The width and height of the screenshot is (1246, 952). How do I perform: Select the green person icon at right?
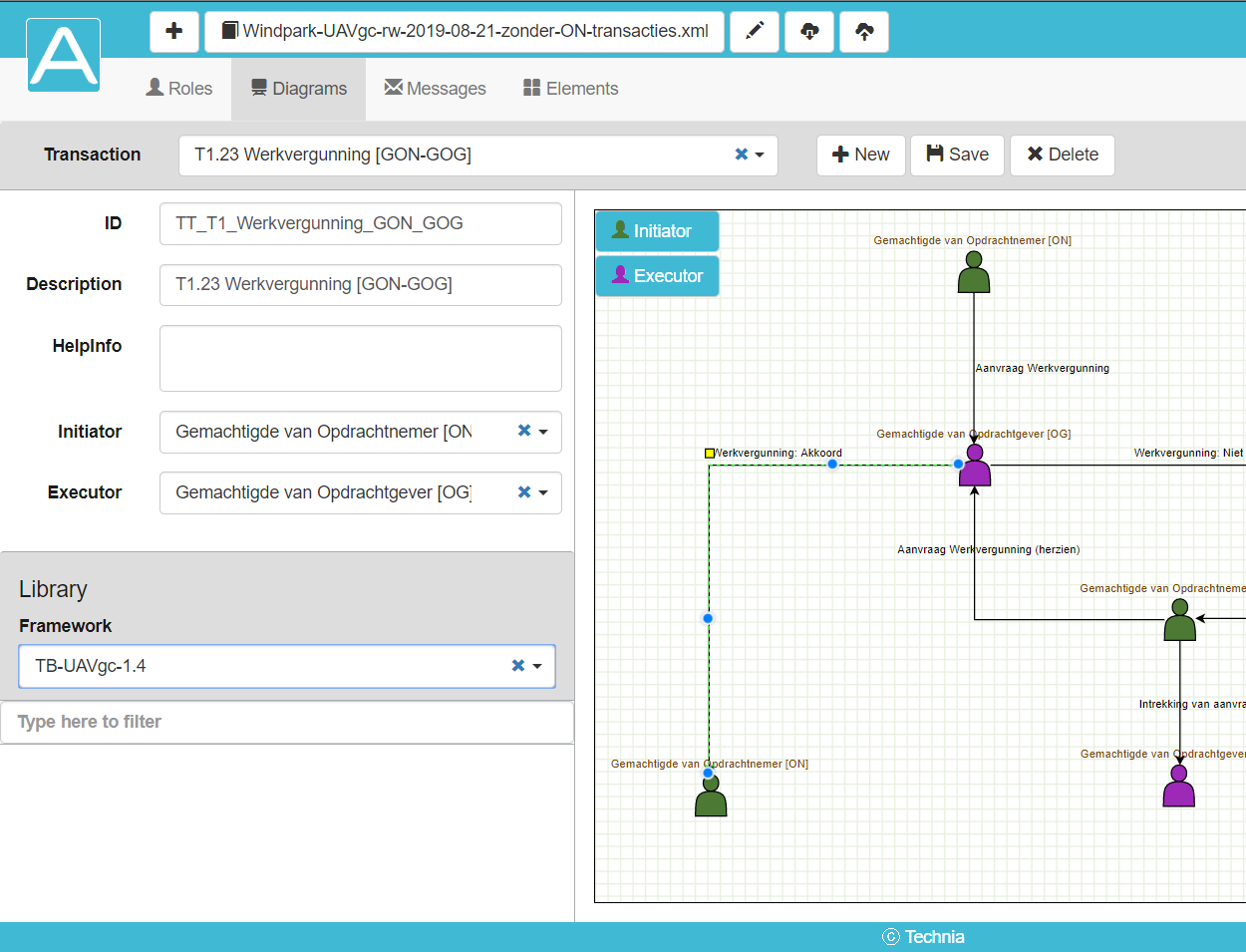(x=1180, y=620)
